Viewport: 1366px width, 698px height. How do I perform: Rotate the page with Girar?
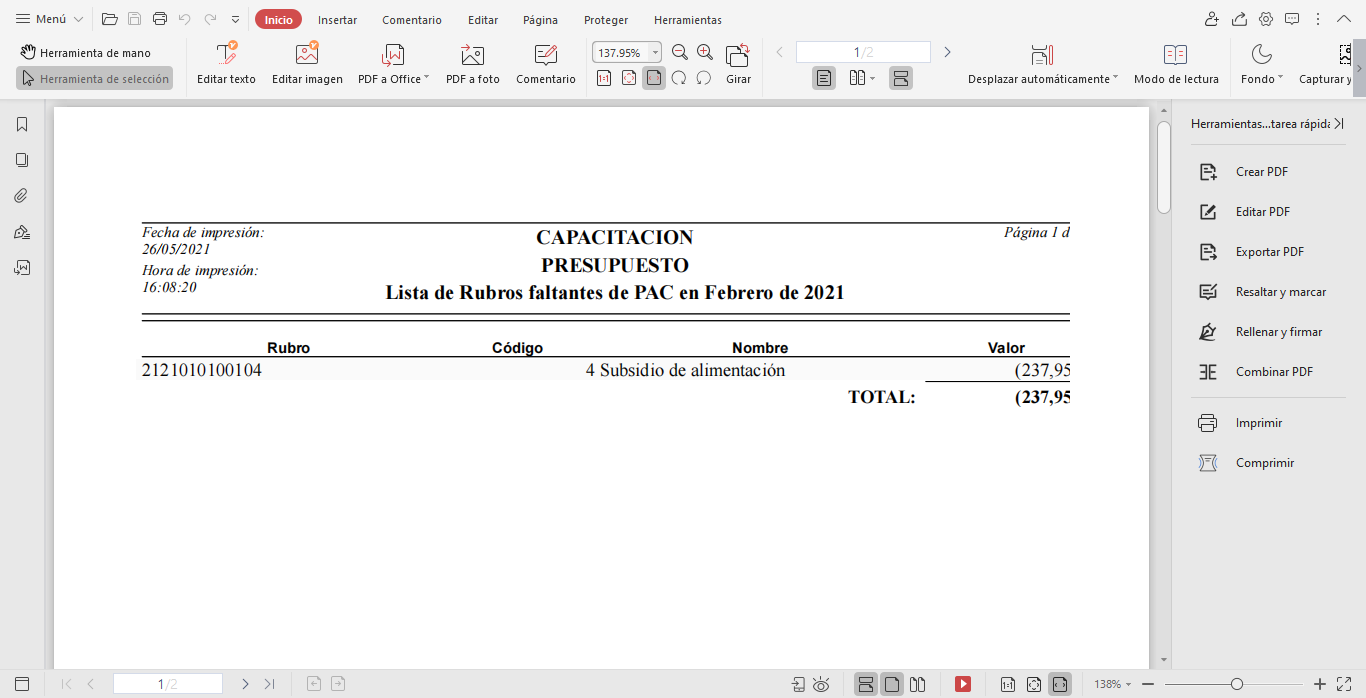(x=738, y=56)
